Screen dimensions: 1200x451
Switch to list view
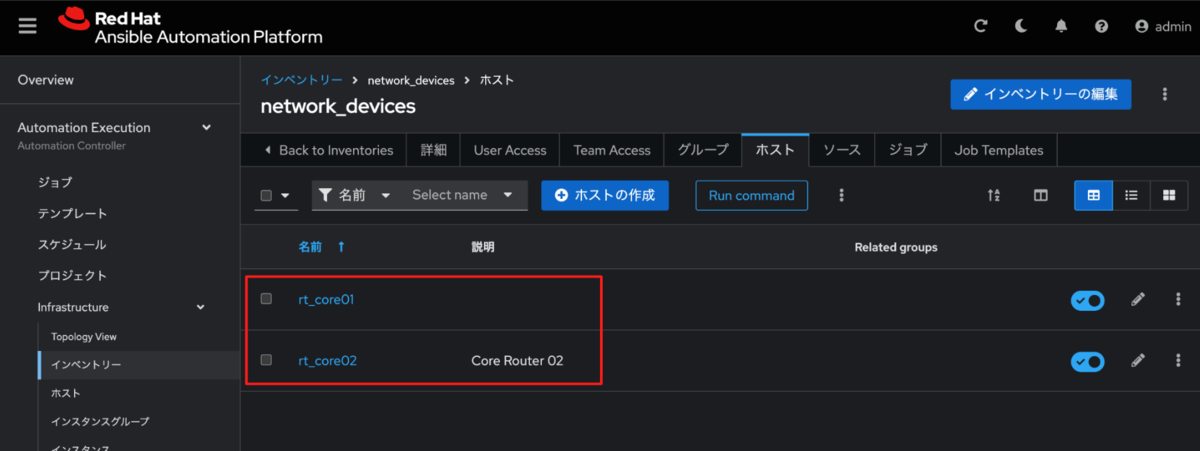[1131, 195]
